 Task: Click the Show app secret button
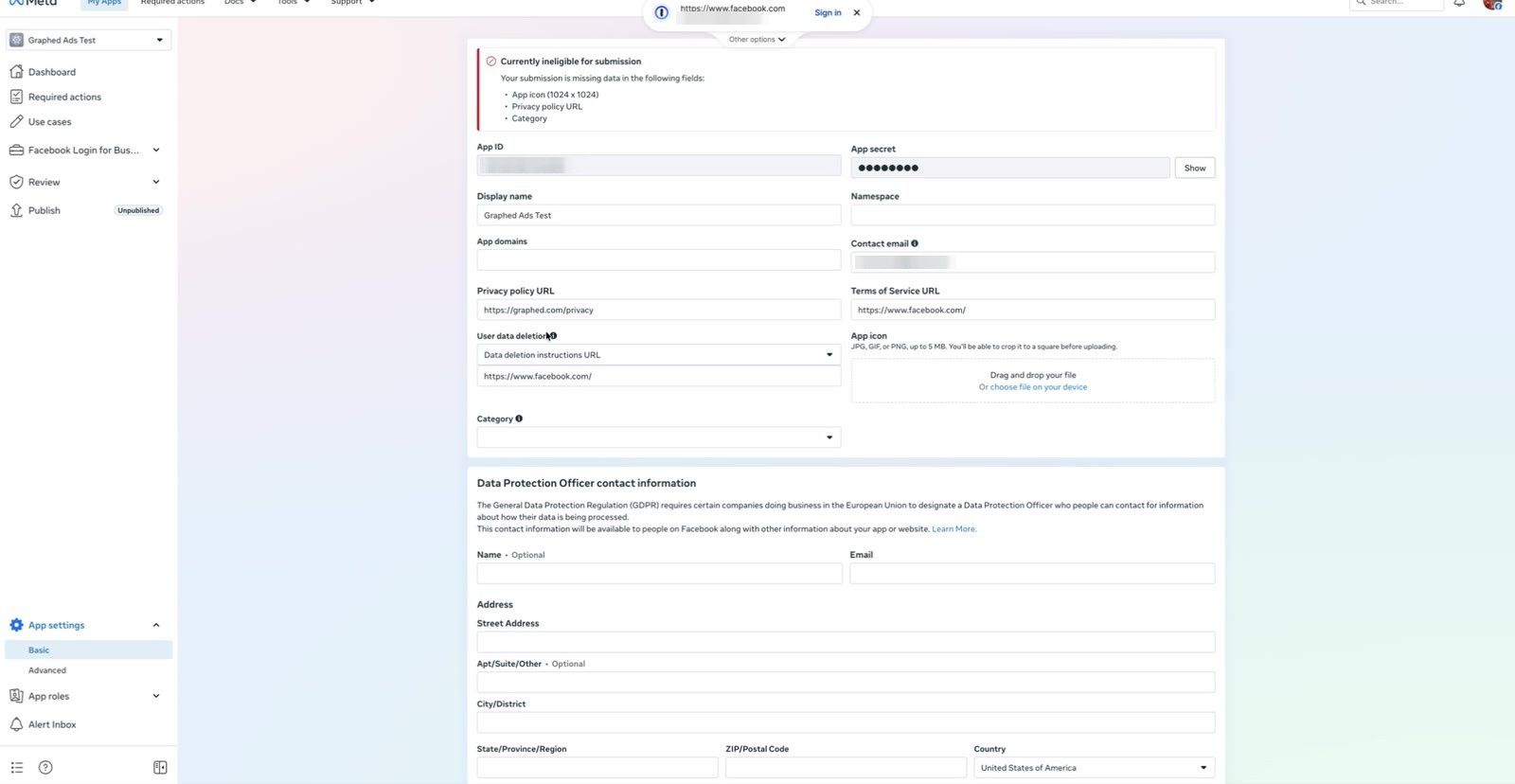[1195, 168]
